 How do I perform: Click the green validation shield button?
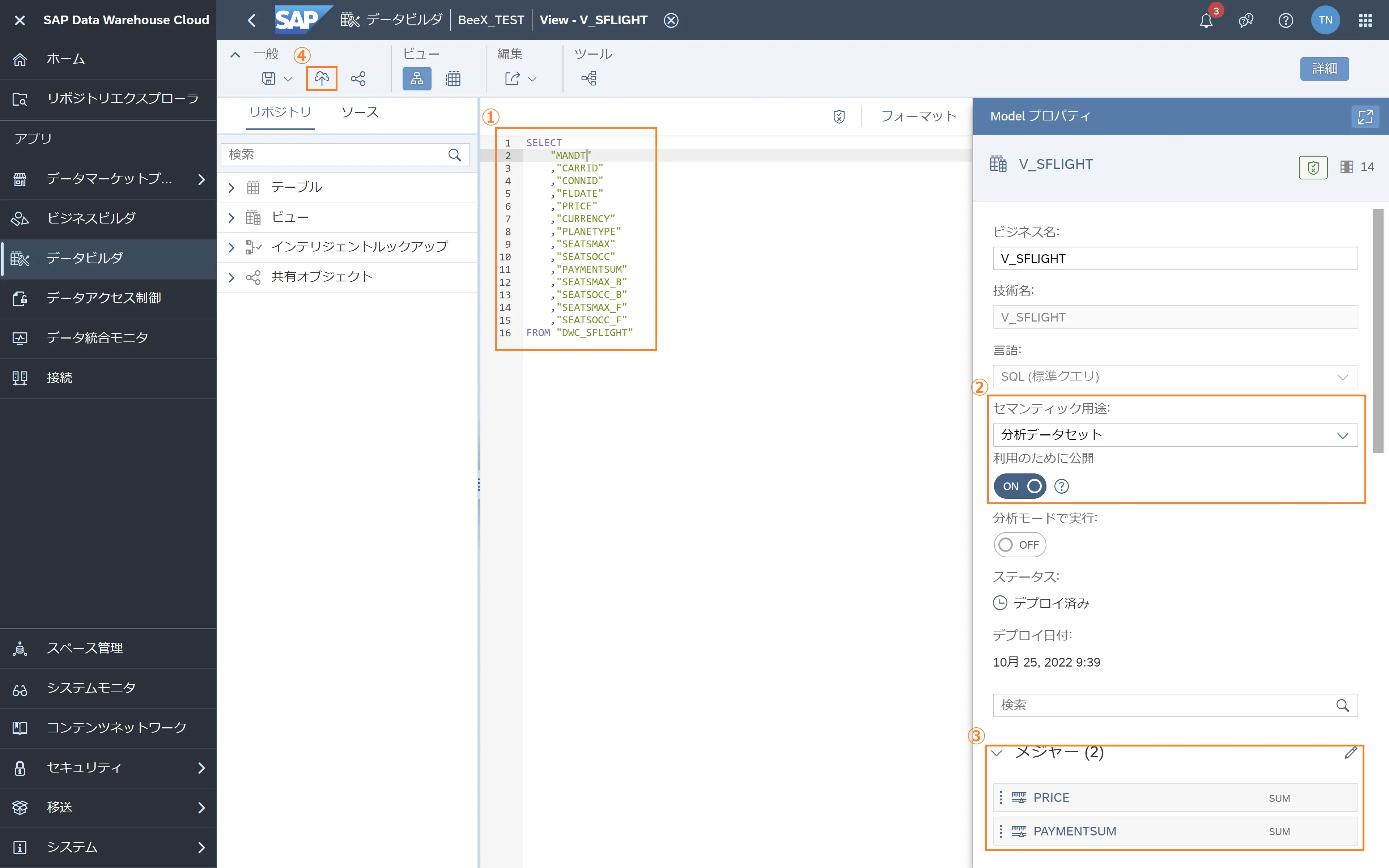[x=1313, y=167]
